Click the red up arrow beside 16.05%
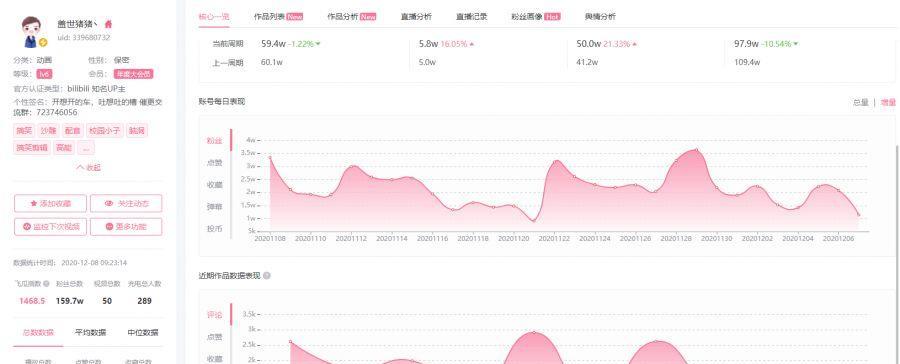The image size is (900, 364). (472, 44)
